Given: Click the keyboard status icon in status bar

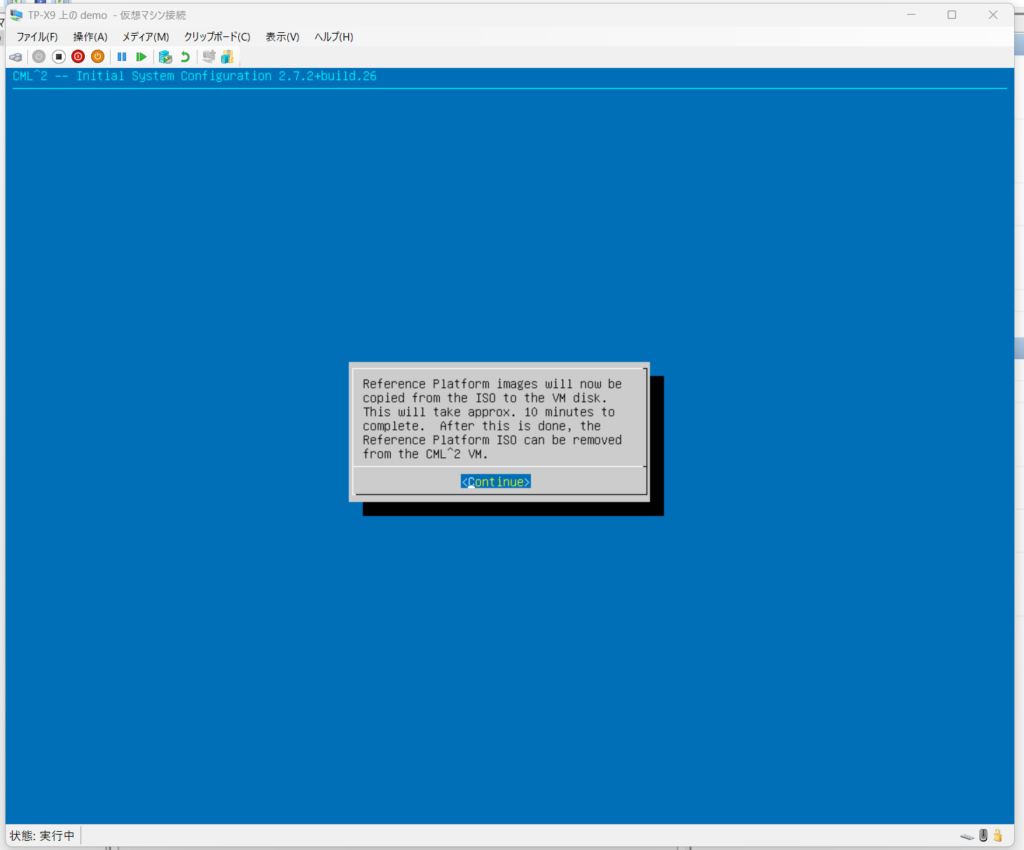Looking at the screenshot, I should pyautogui.click(x=967, y=836).
